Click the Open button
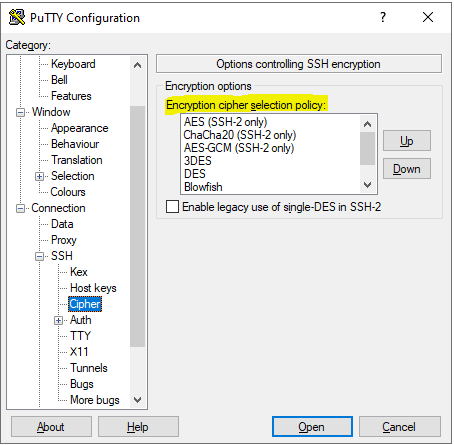Image resolution: width=454 pixels, height=445 pixels. (x=312, y=426)
